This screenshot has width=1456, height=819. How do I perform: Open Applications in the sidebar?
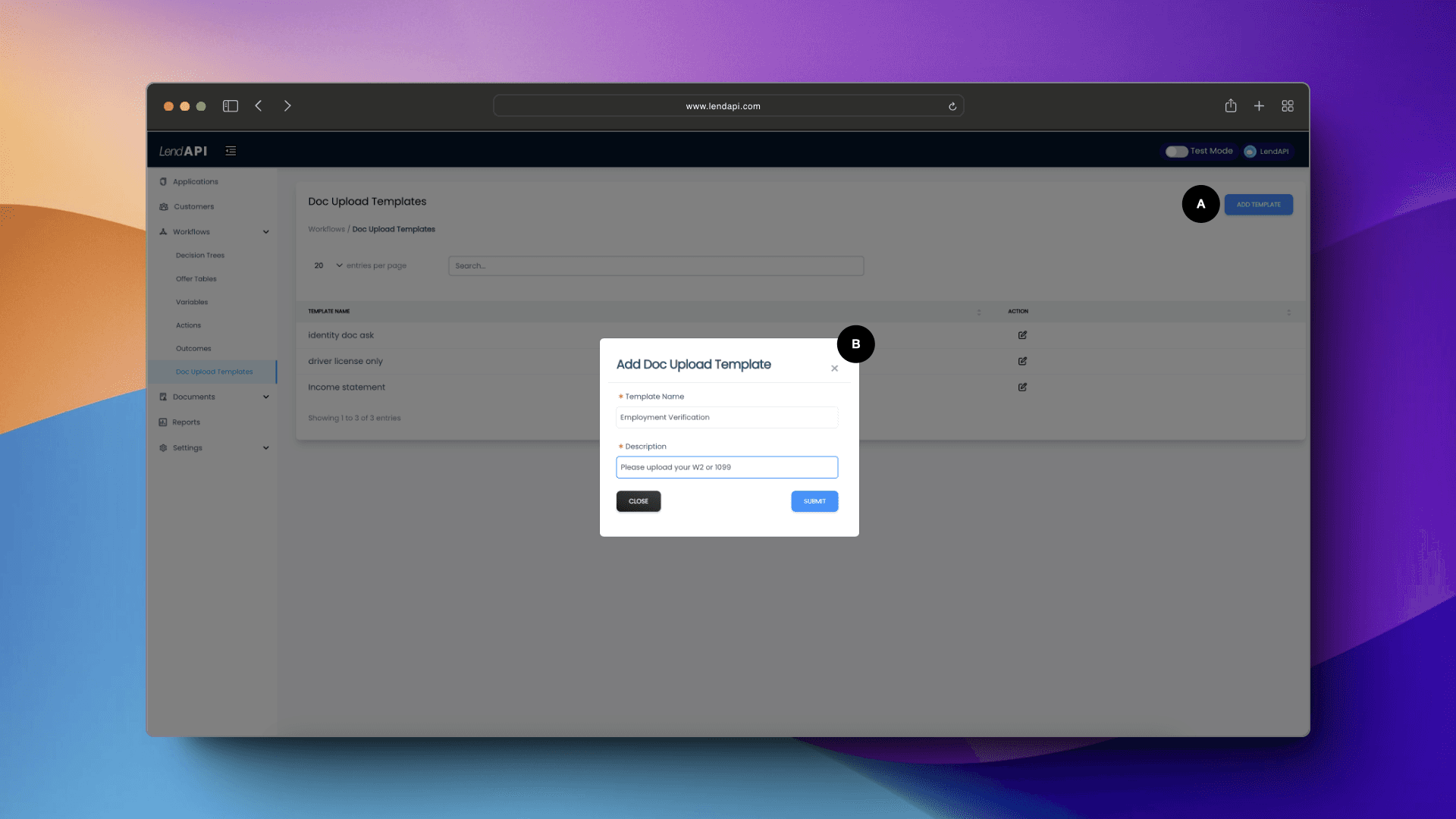pos(195,182)
